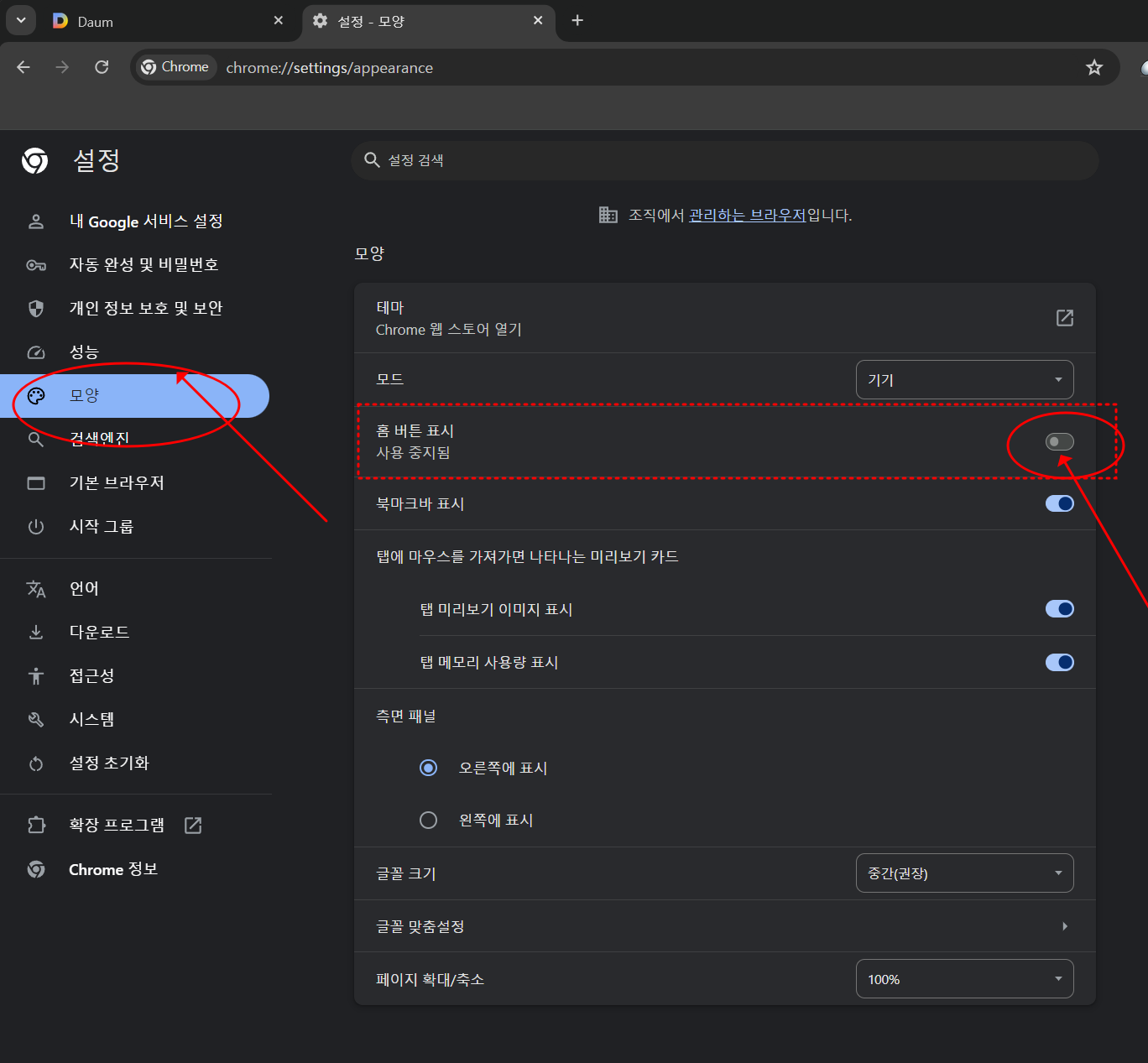Click the shield icon for 개인 정보 보호 및 보안
The image size is (1148, 1063).
point(36,309)
